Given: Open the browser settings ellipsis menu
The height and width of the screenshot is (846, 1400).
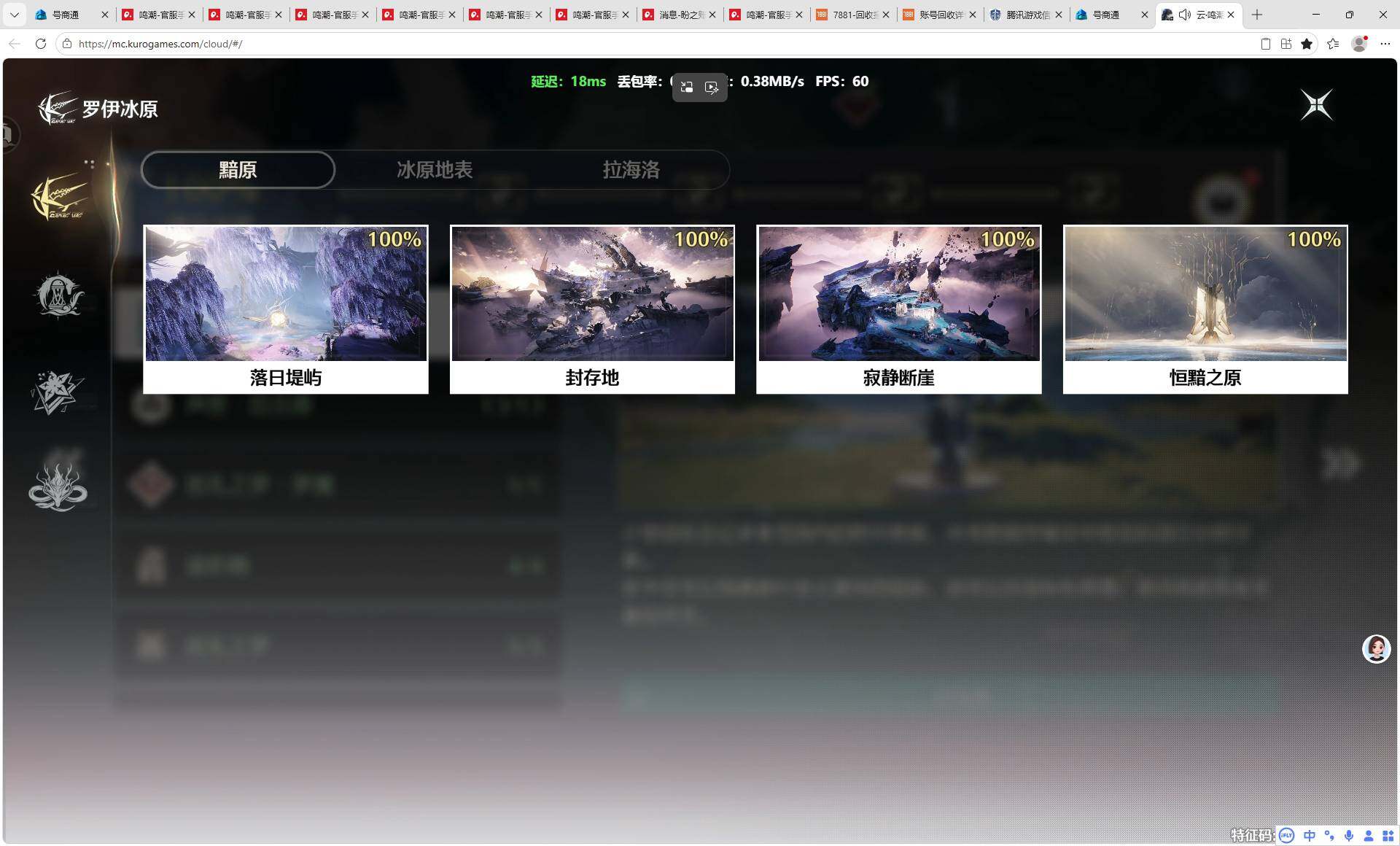Looking at the screenshot, I should tap(1385, 44).
